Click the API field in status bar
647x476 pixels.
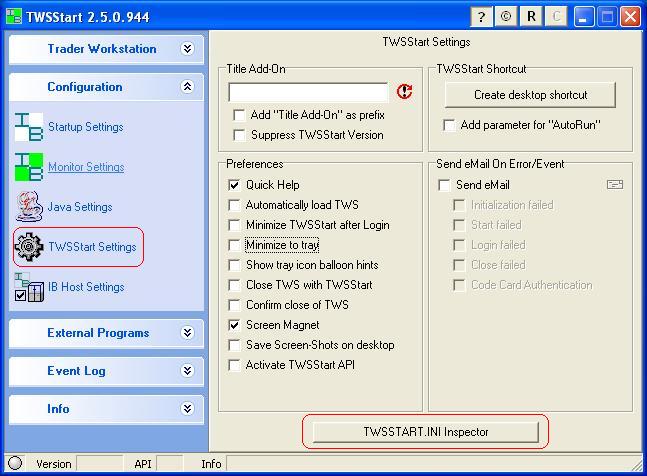(x=170, y=464)
